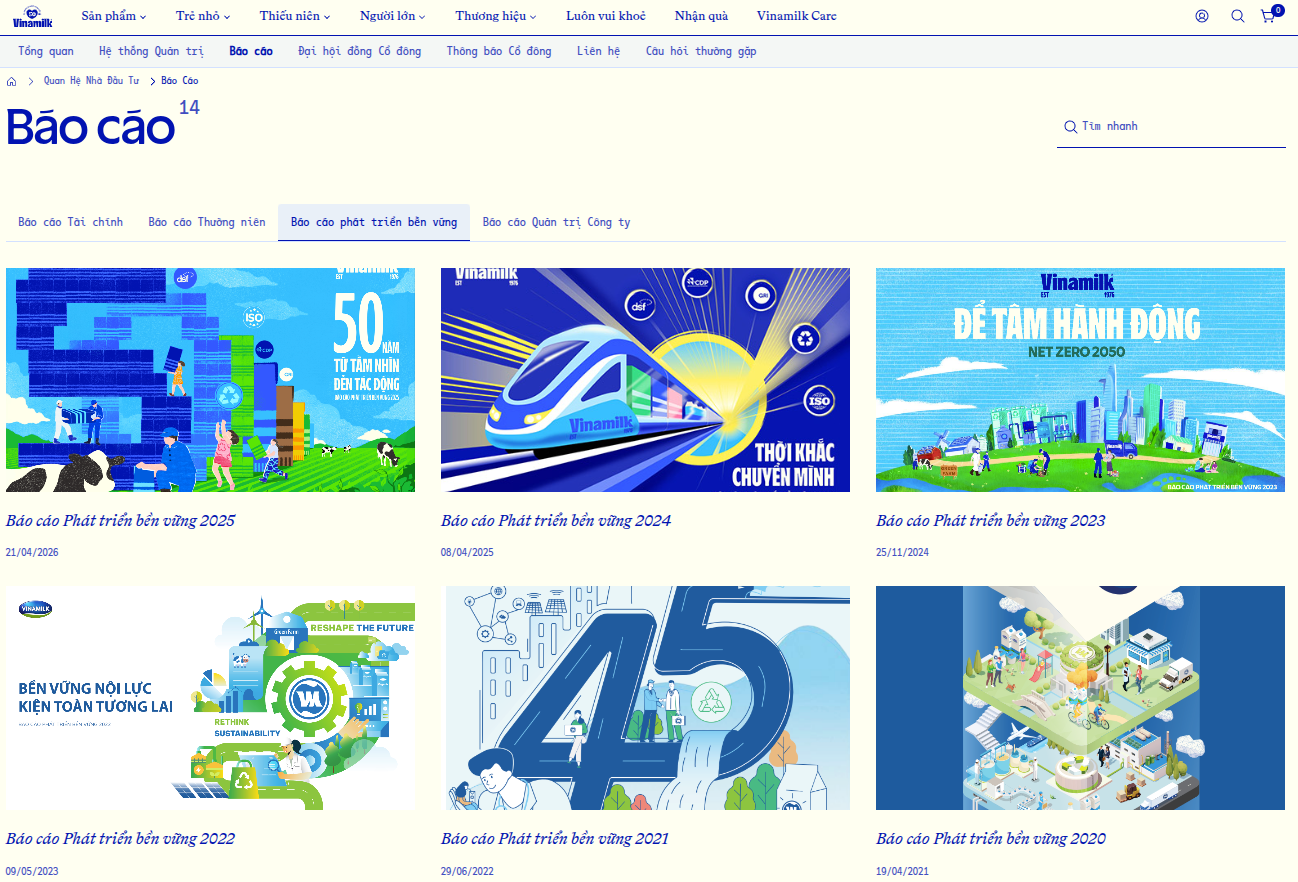Open the 2025 sustainability report cover image
The height and width of the screenshot is (882, 1298).
210,380
